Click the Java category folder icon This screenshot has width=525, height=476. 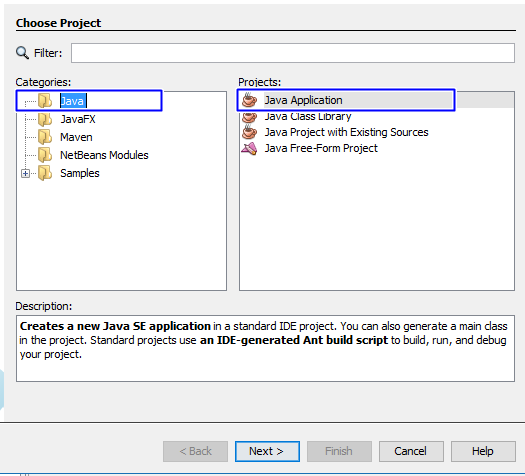tap(45, 101)
